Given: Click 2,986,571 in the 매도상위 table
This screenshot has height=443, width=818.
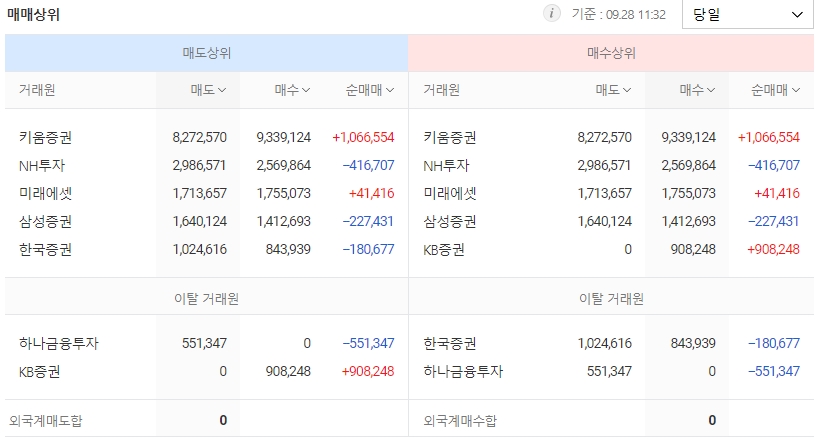Looking at the screenshot, I should click(x=199, y=165).
